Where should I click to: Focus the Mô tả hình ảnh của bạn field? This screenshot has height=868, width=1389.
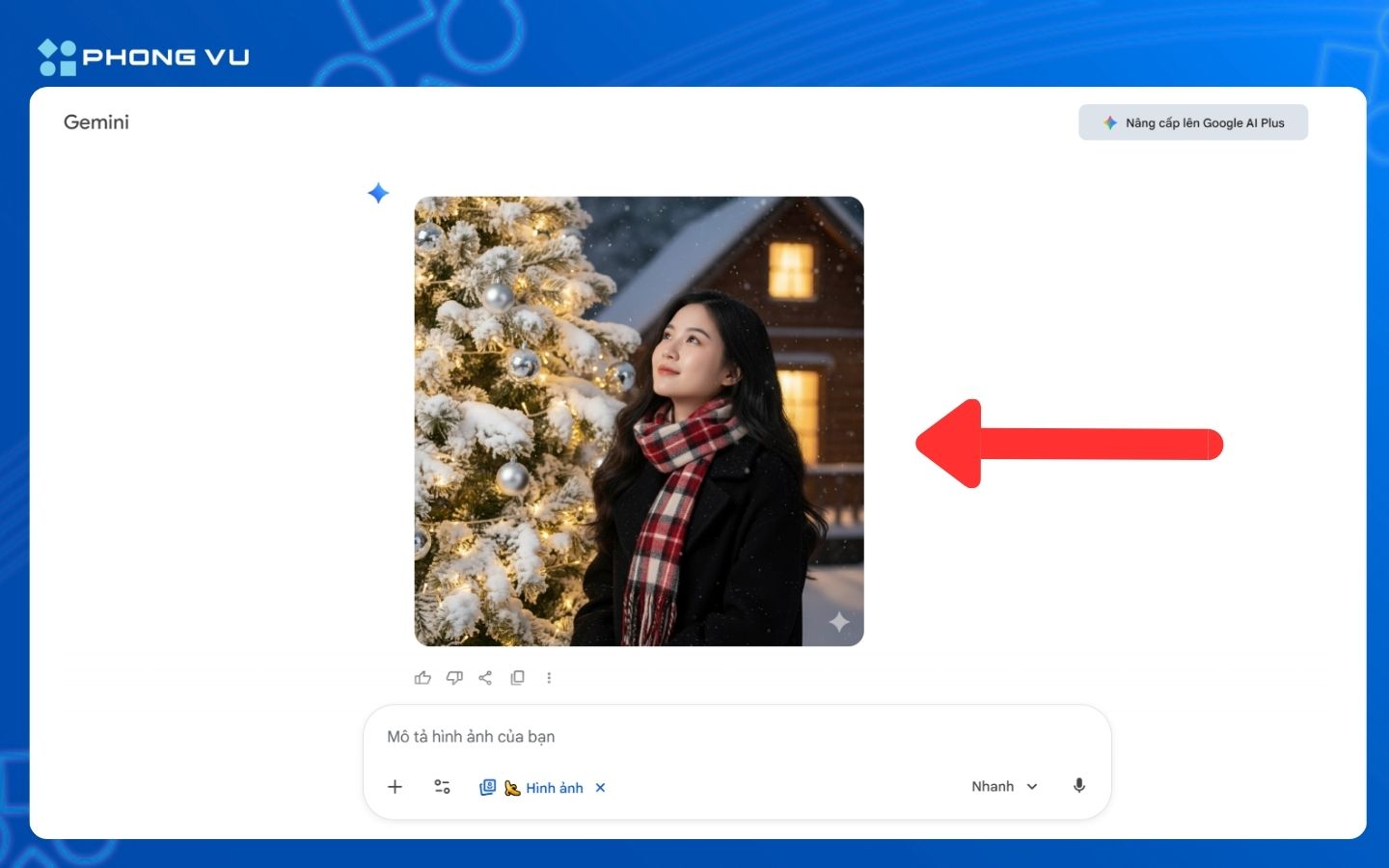click(675, 737)
